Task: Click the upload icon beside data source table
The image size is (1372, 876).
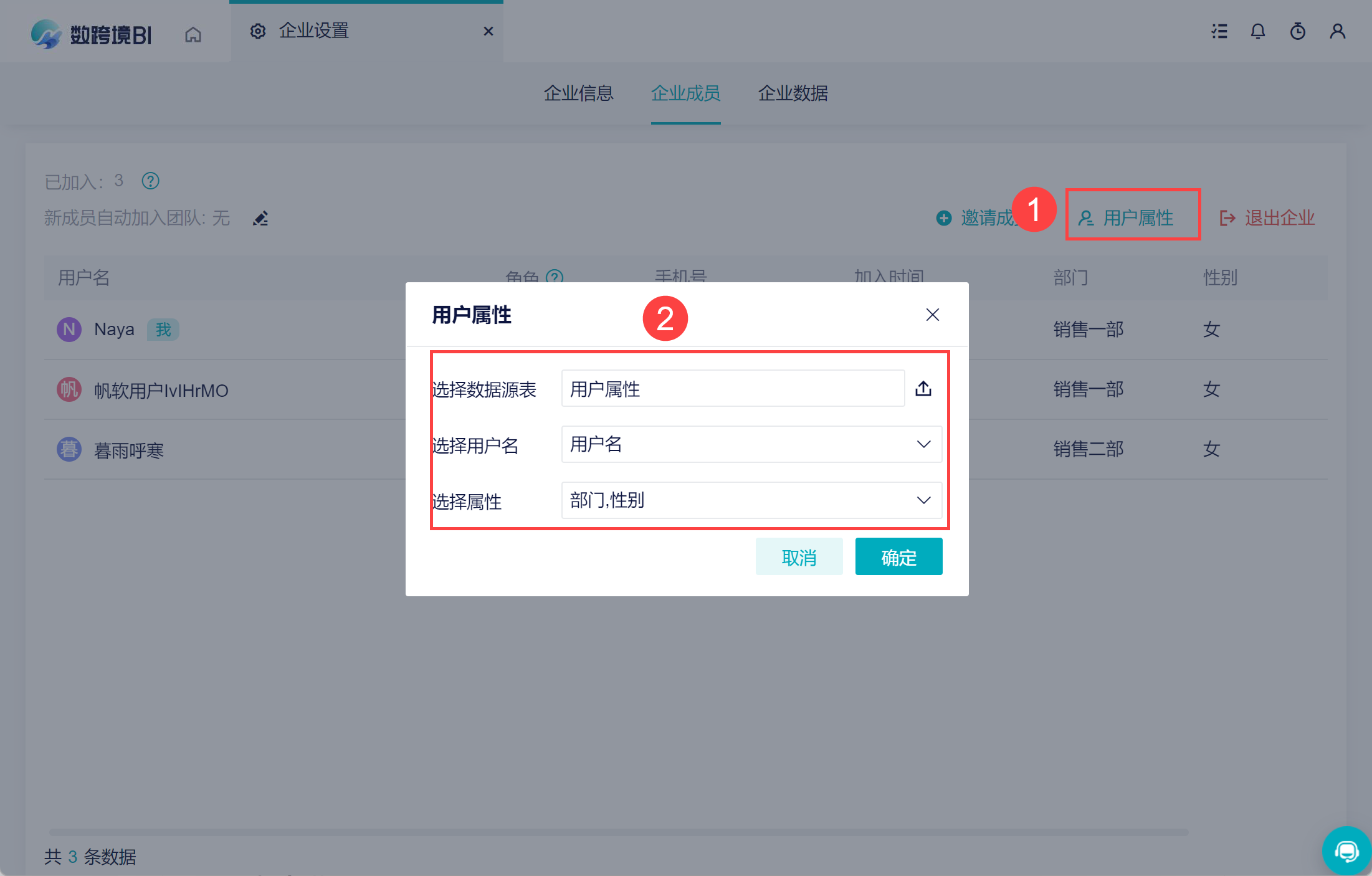Action: (x=923, y=388)
